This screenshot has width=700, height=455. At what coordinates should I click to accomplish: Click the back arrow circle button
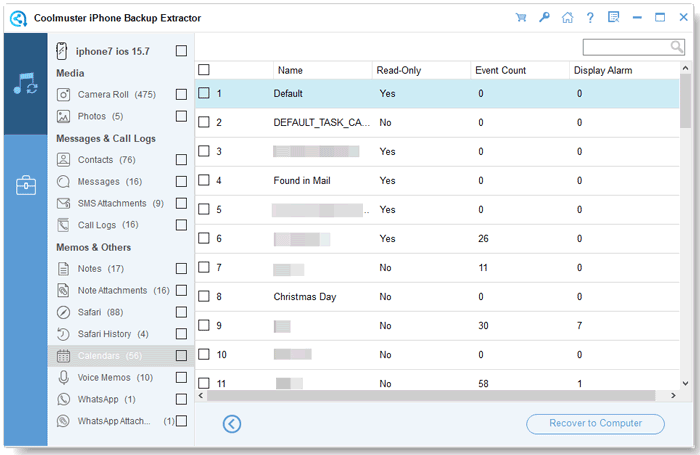pos(232,424)
